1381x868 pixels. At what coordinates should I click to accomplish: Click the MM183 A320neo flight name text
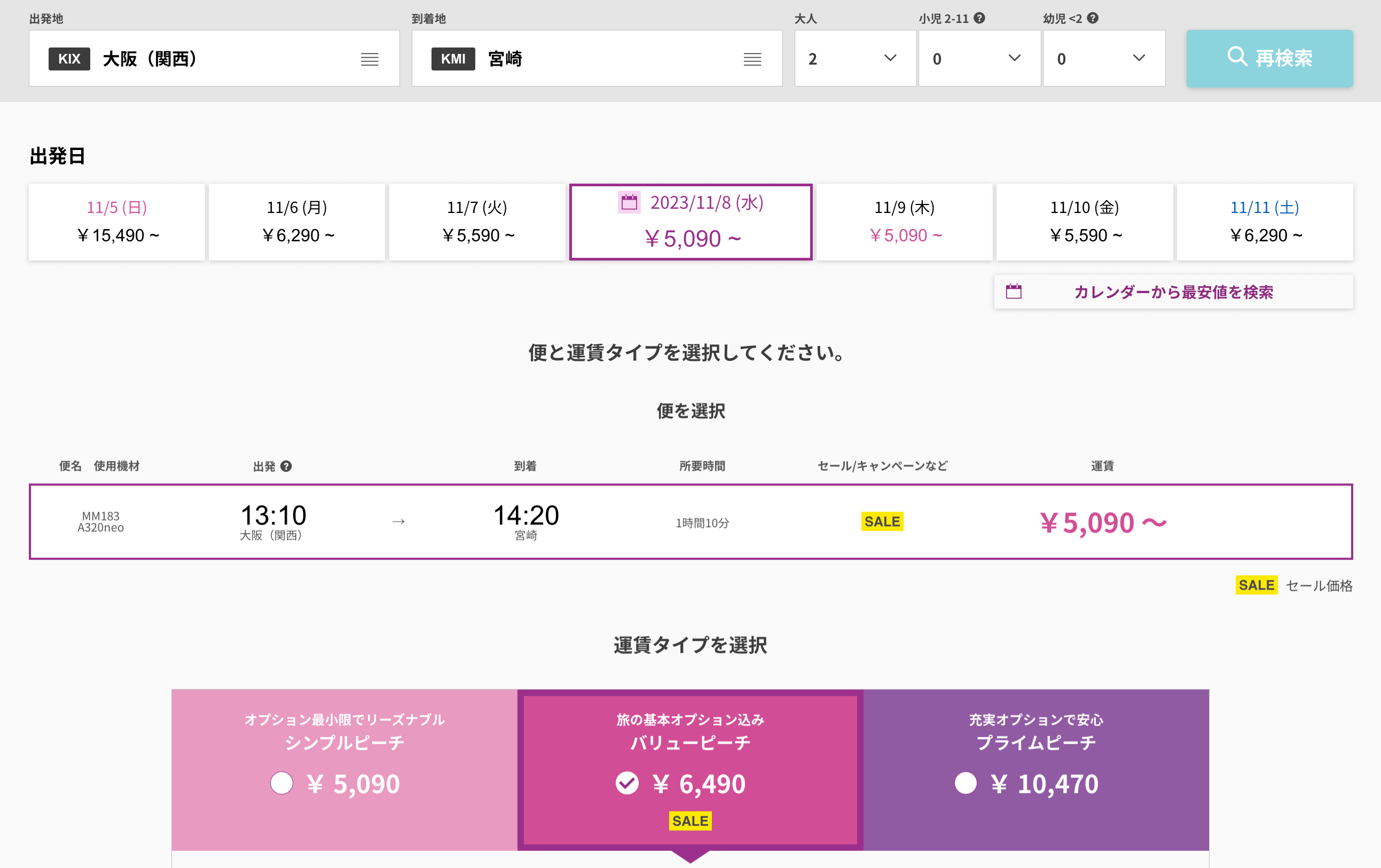point(100,522)
